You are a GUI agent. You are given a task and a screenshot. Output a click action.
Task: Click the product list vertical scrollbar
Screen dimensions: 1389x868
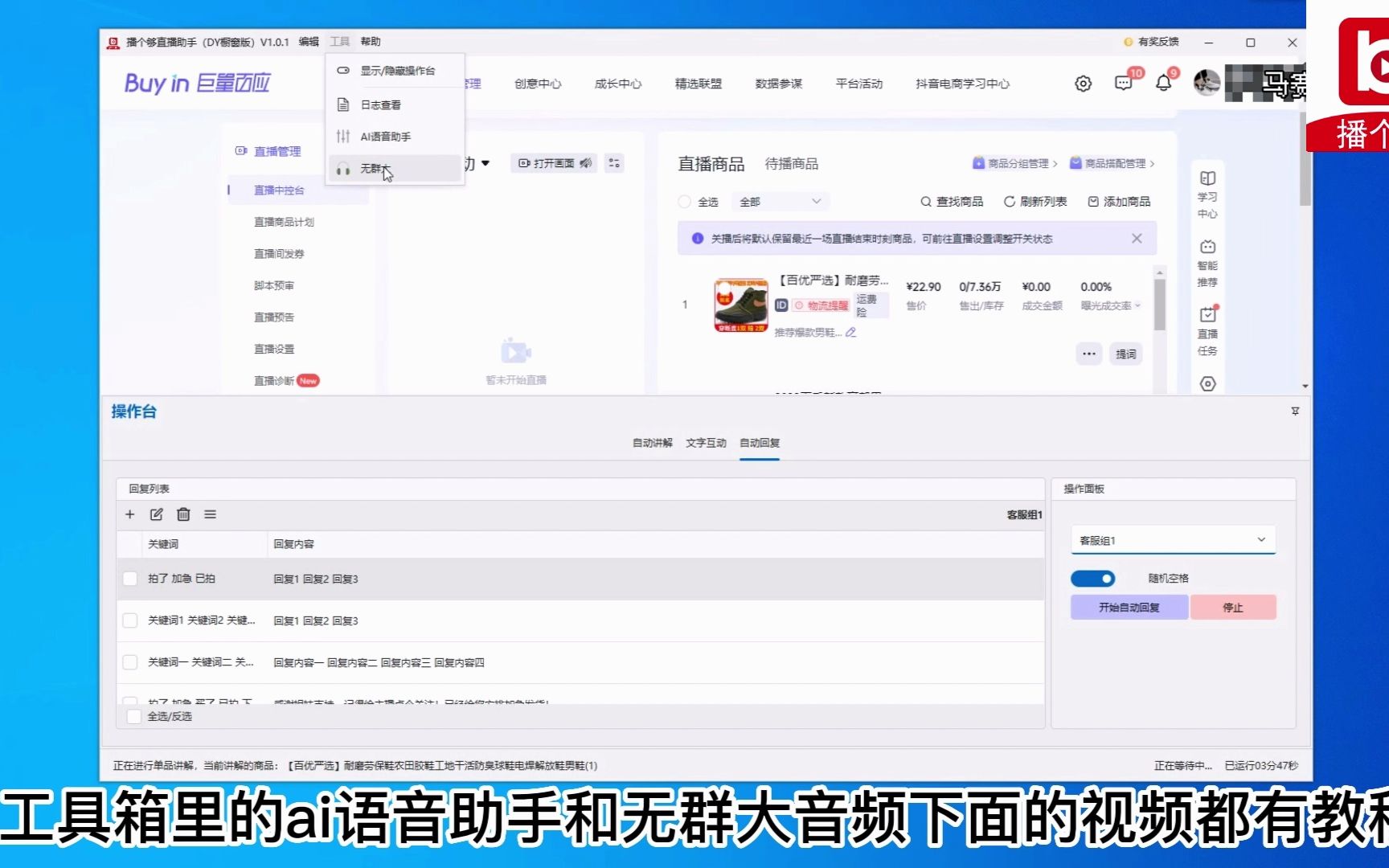coord(1159,304)
